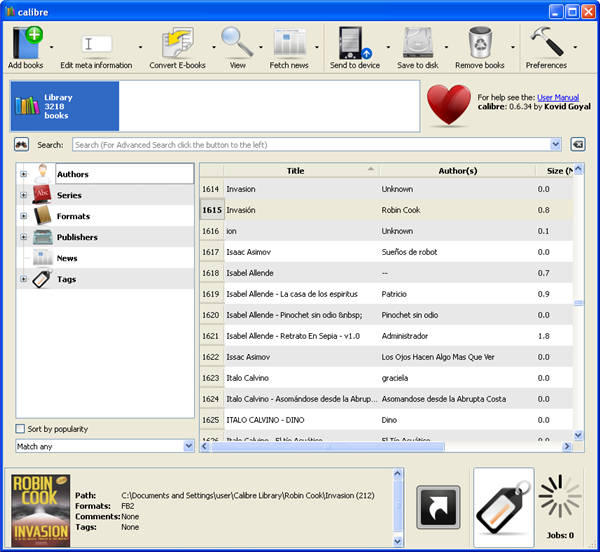
Task: Click the Invasion book cover thumbnail
Action: pos(40,510)
